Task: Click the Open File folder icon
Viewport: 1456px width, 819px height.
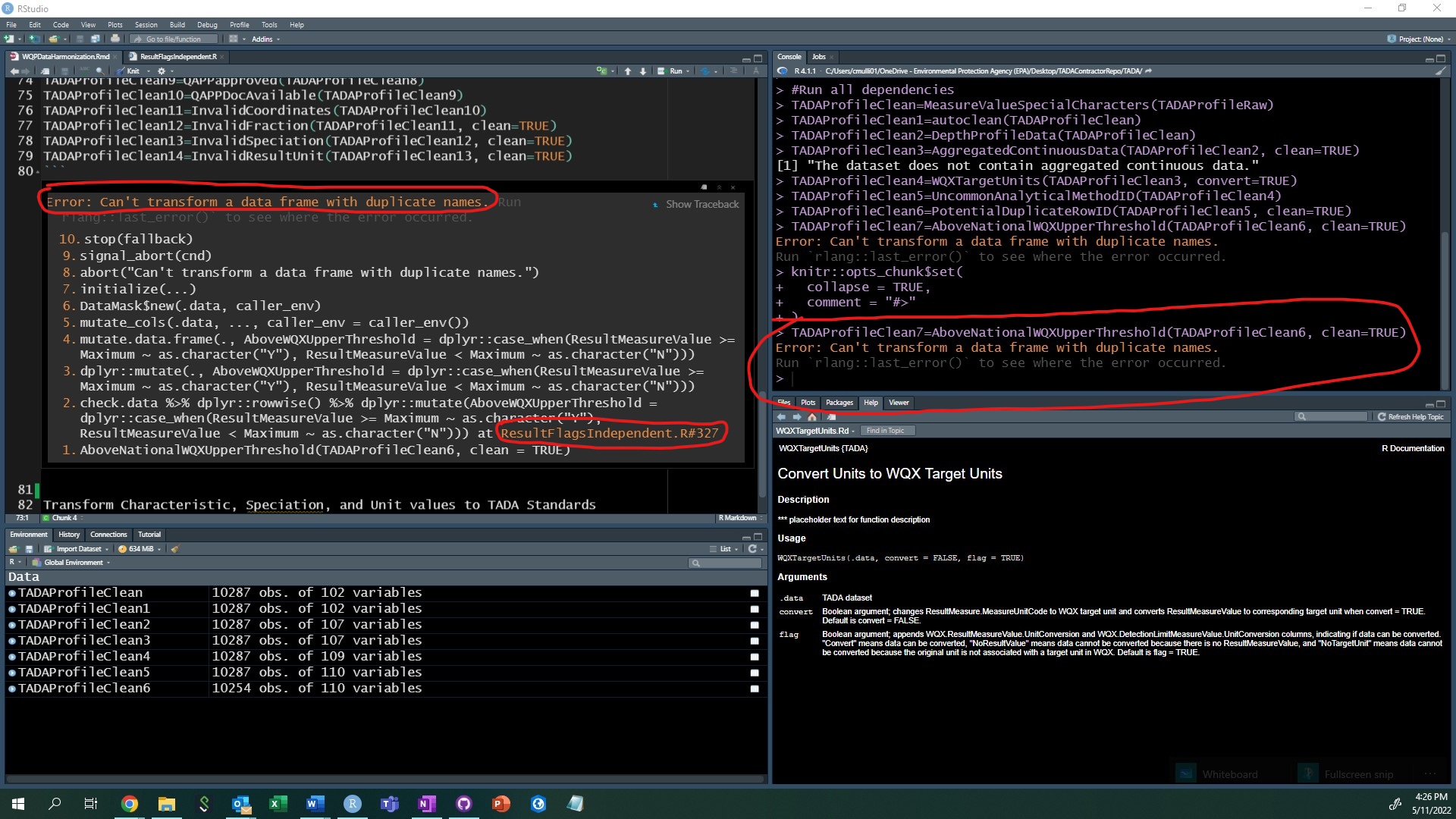Action: [53, 39]
